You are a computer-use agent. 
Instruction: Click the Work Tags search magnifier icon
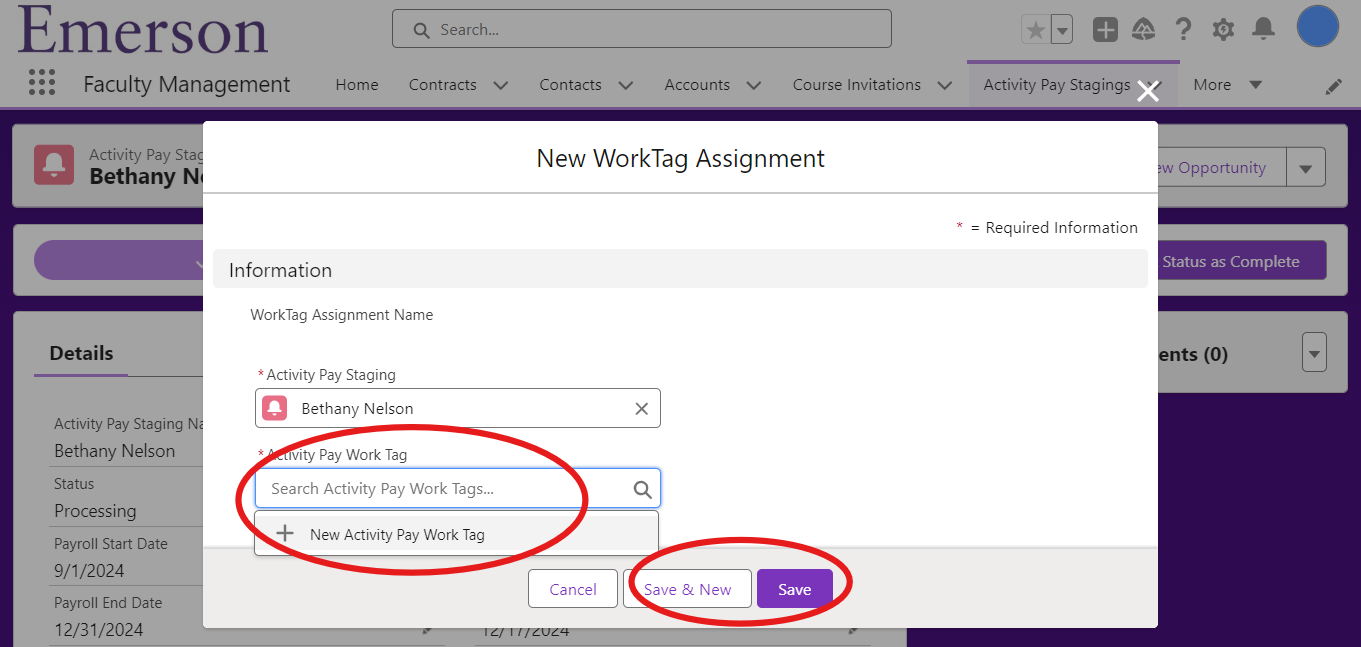click(642, 489)
